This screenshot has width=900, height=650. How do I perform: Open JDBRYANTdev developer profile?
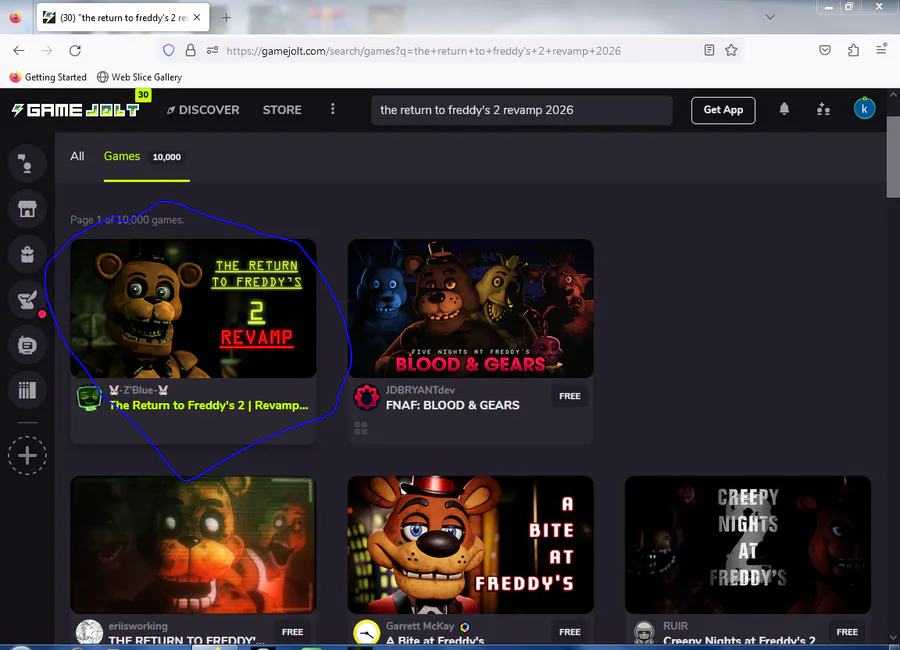click(420, 390)
